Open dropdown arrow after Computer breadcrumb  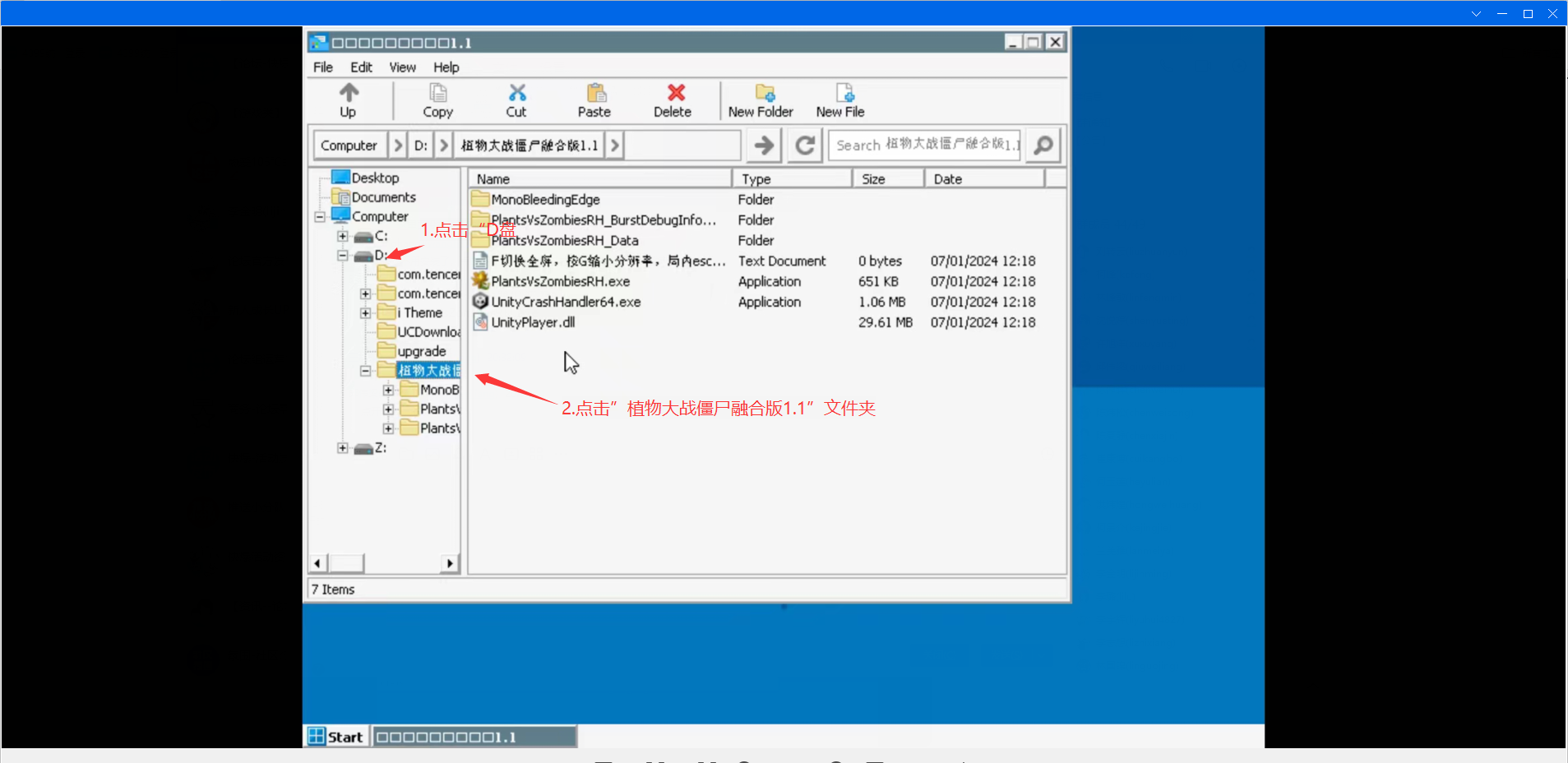398,146
